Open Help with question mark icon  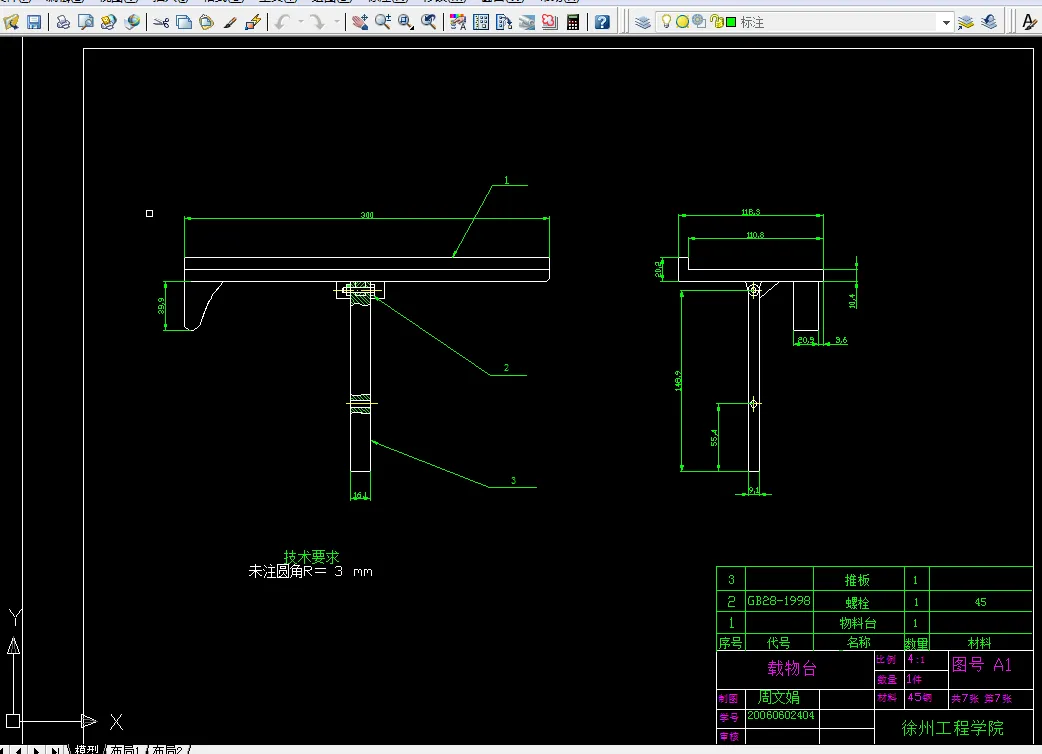click(x=602, y=22)
